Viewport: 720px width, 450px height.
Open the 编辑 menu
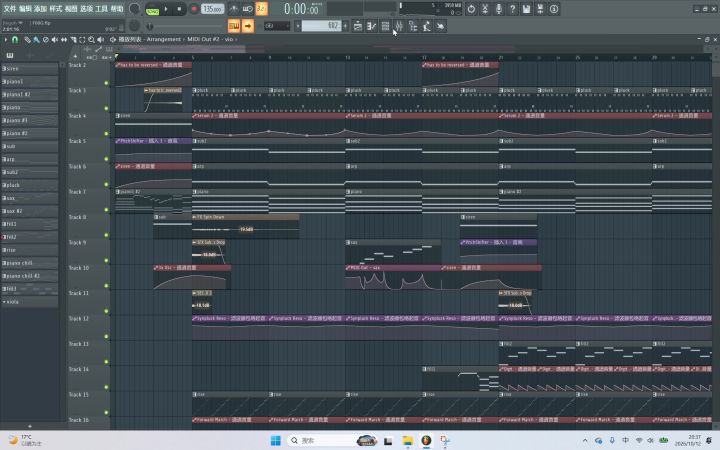[25, 8]
